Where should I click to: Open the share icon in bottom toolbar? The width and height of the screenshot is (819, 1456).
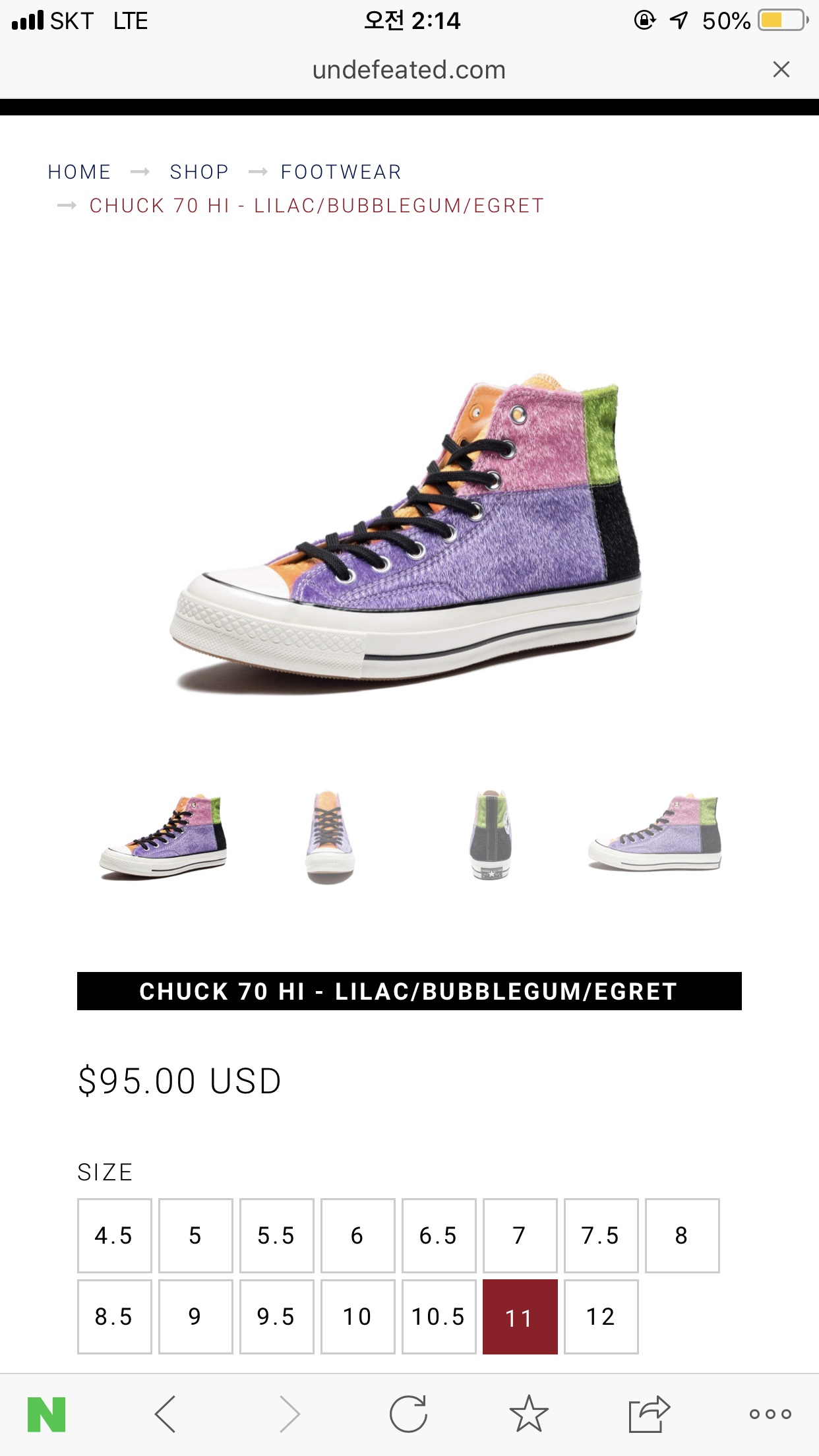[x=650, y=1414]
